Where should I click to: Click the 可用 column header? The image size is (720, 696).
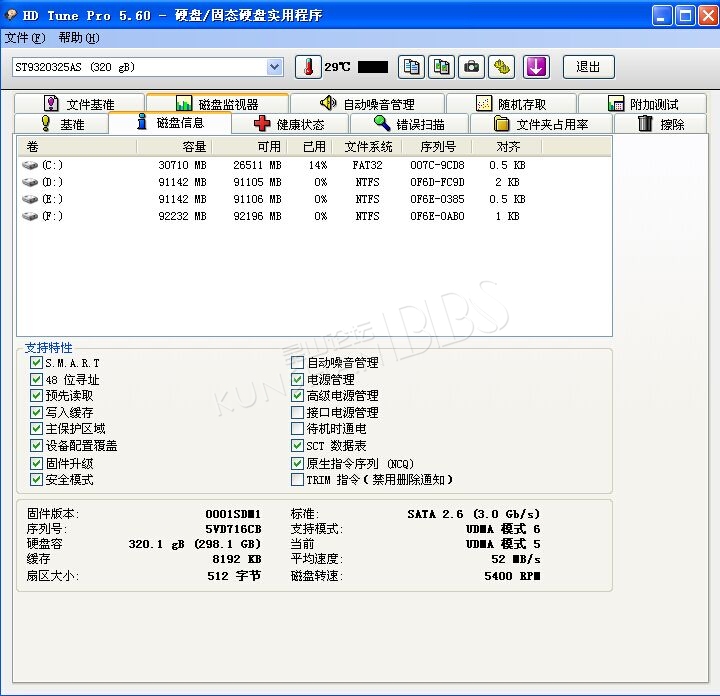pyautogui.click(x=249, y=146)
